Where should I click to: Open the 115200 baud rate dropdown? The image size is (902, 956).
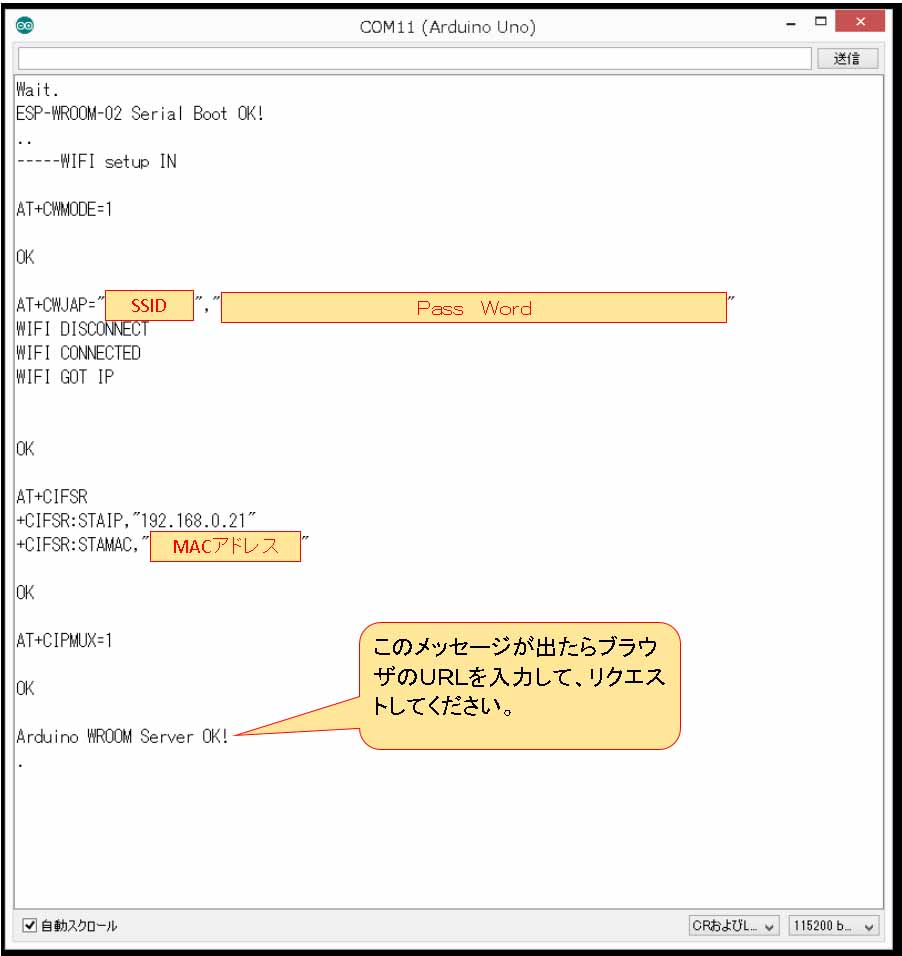(x=833, y=926)
